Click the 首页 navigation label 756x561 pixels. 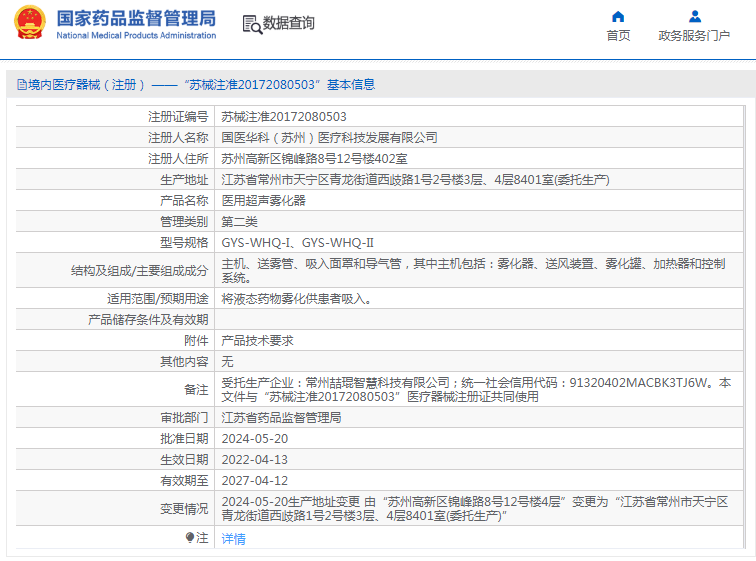click(618, 36)
